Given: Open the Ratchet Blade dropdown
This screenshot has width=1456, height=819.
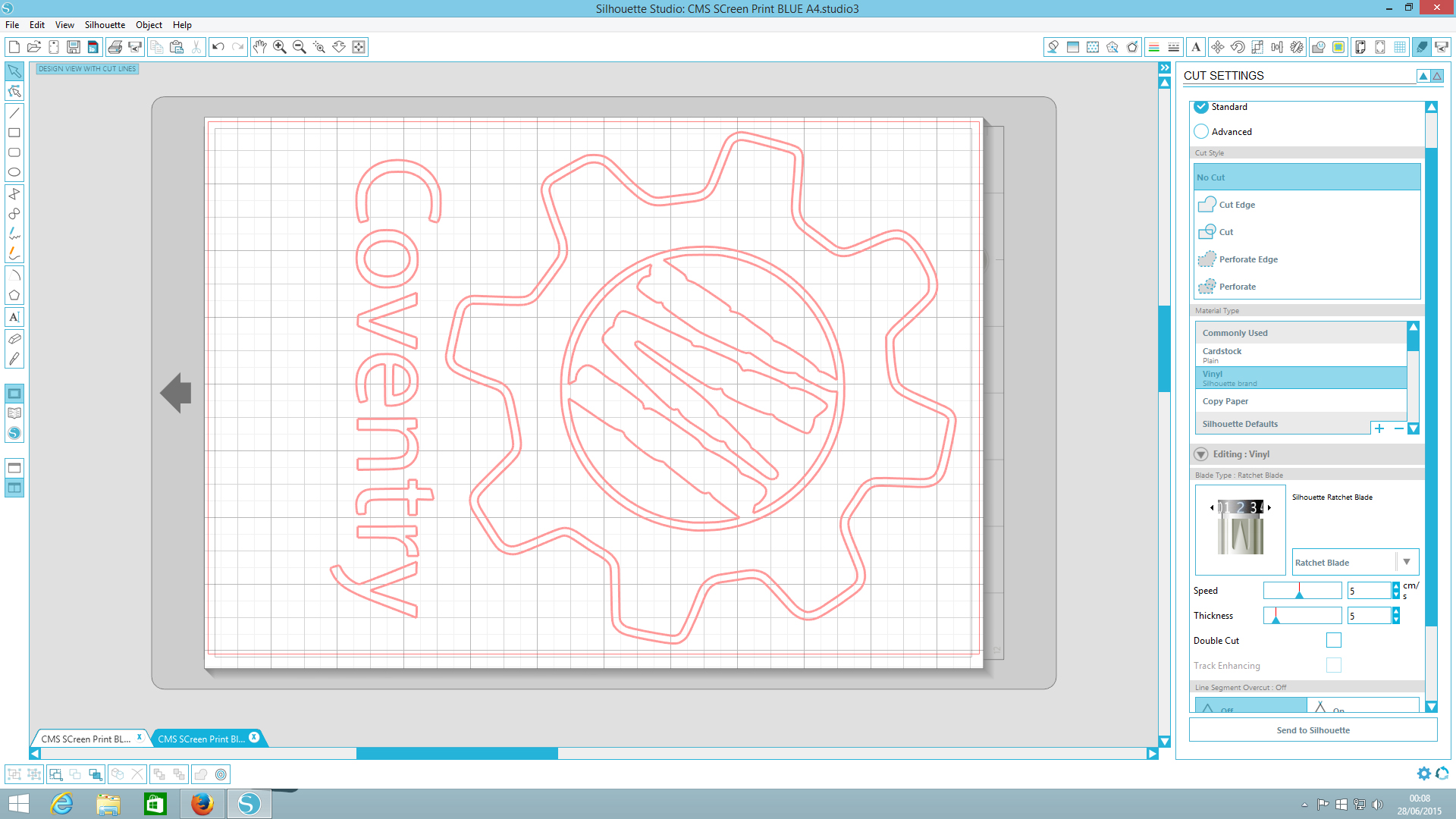Looking at the screenshot, I should coord(1407,562).
